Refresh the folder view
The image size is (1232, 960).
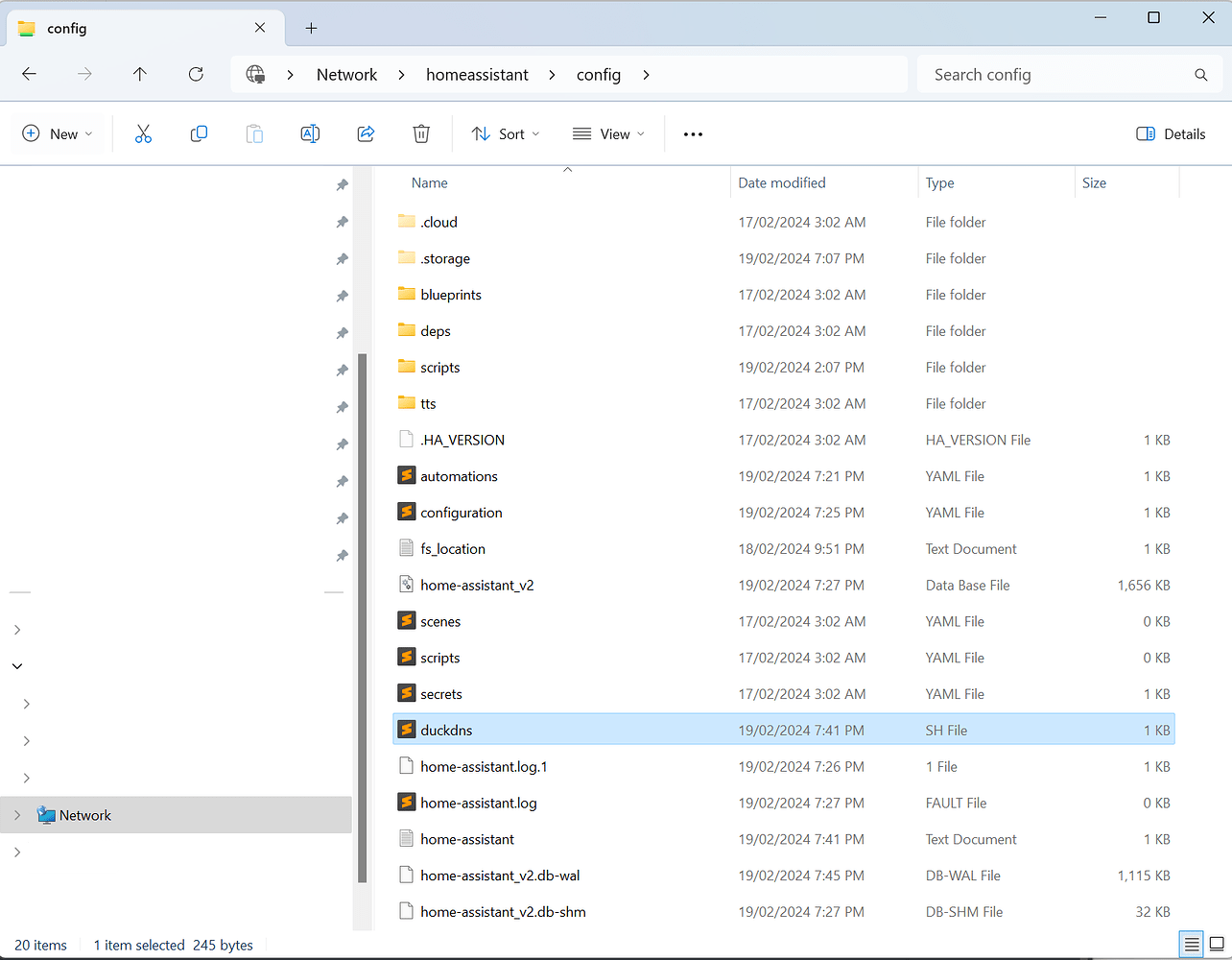(196, 74)
